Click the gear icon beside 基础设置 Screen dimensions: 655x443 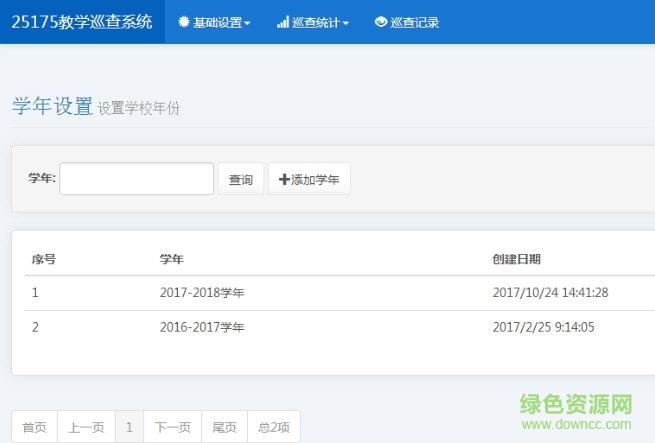184,22
